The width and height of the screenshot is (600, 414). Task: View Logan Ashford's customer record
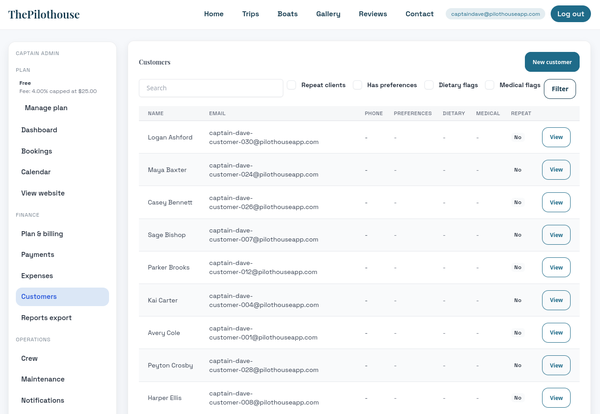556,137
